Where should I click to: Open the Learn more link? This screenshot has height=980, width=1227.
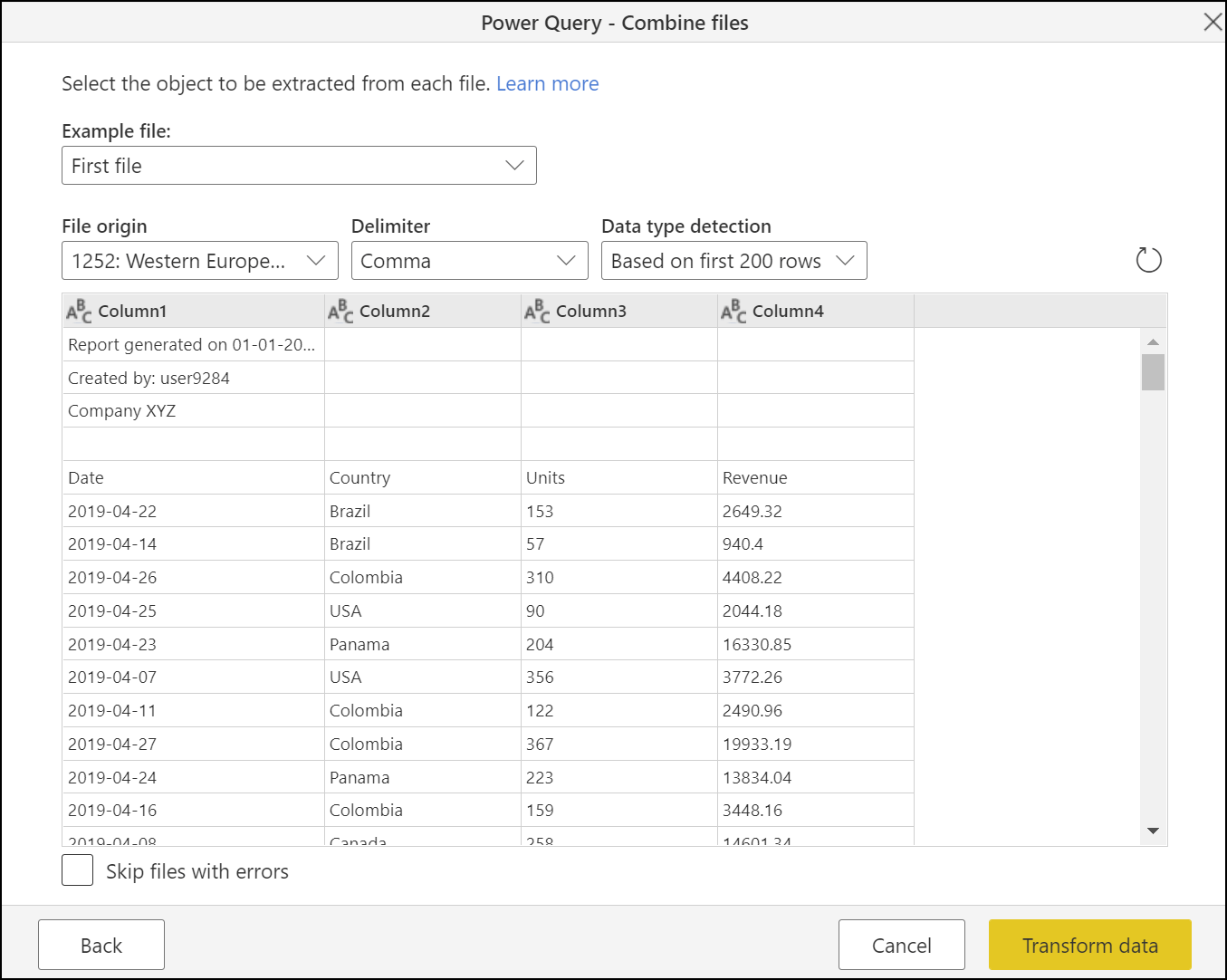(x=547, y=83)
